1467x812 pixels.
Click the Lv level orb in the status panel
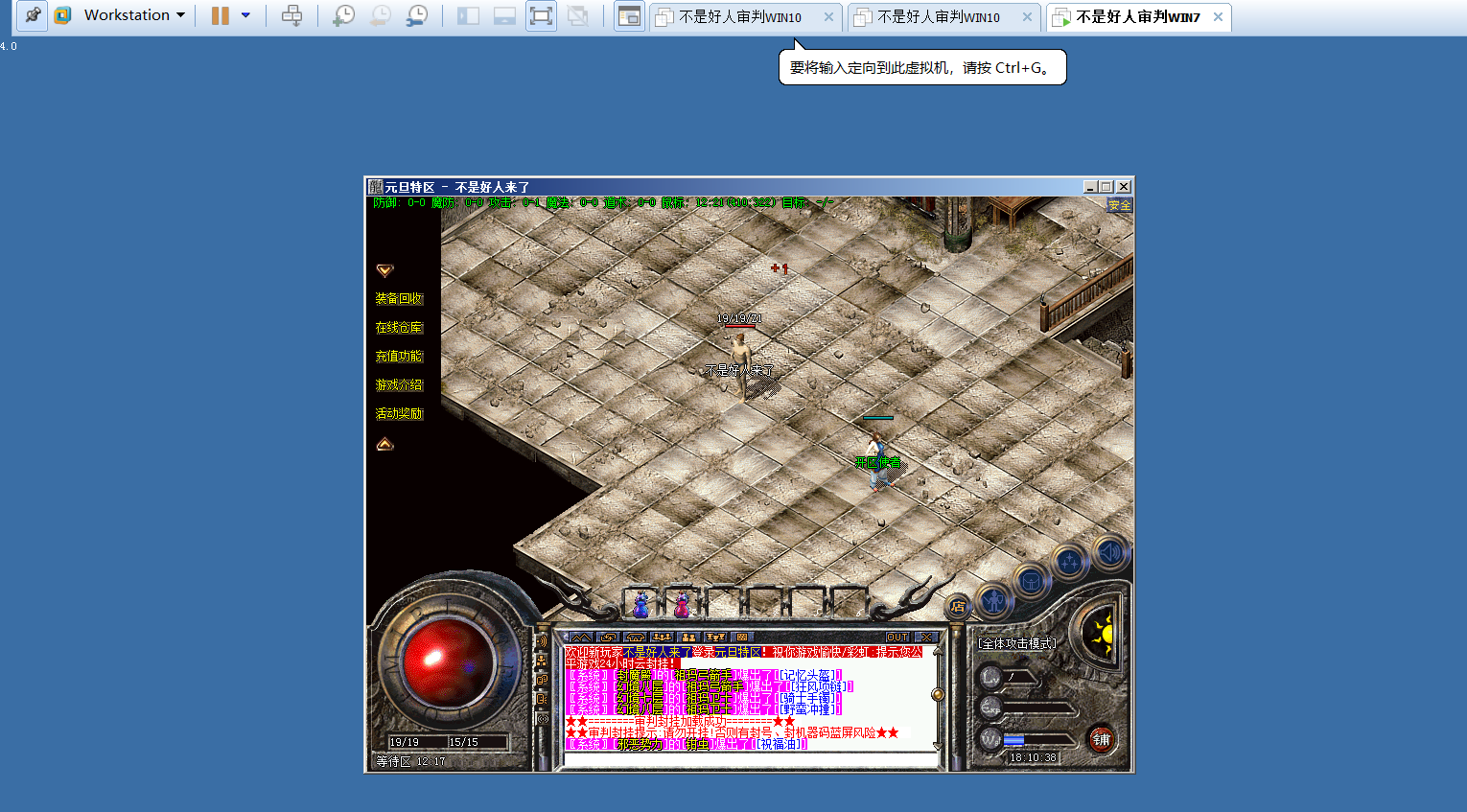(990, 677)
